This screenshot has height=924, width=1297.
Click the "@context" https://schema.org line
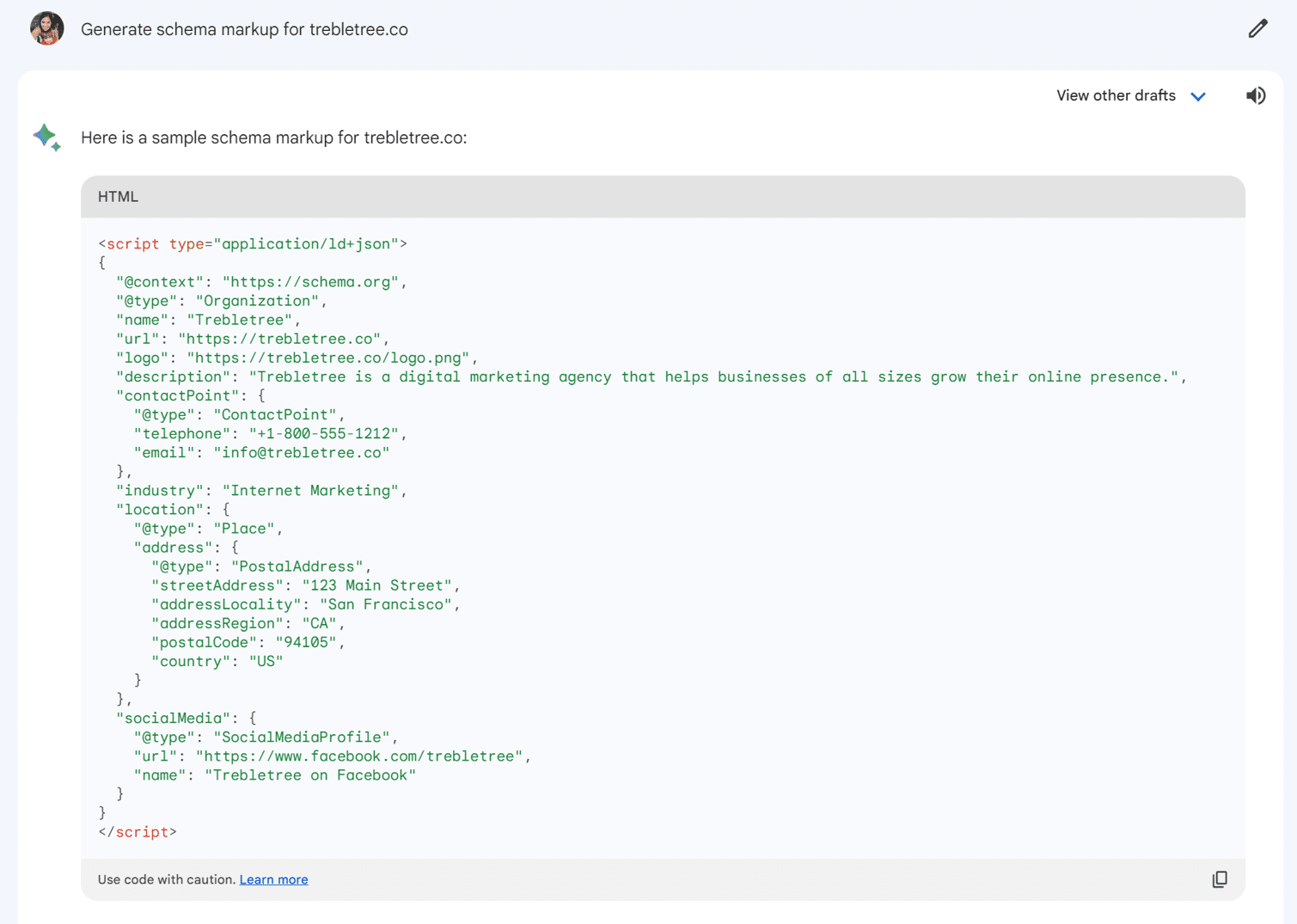261,282
